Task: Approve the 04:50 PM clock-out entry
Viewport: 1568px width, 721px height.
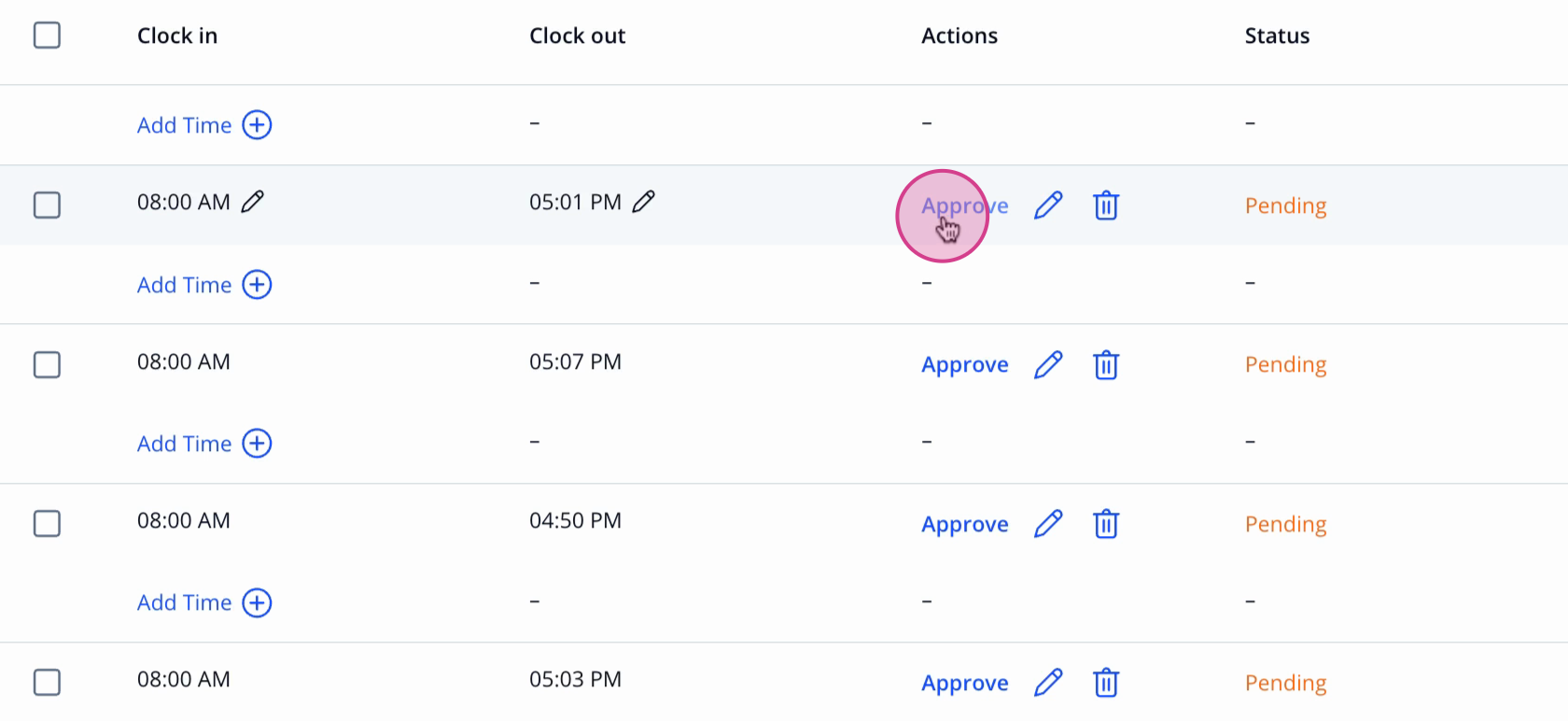Action: 965,525
